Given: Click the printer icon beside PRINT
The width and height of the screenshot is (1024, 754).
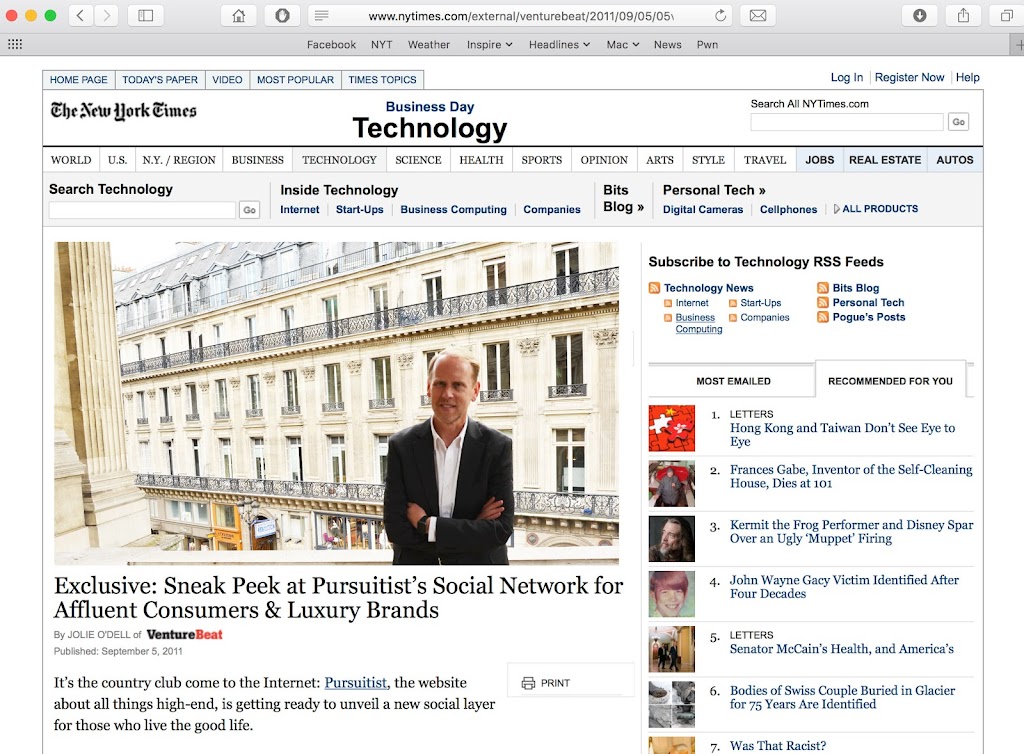Looking at the screenshot, I should point(528,683).
